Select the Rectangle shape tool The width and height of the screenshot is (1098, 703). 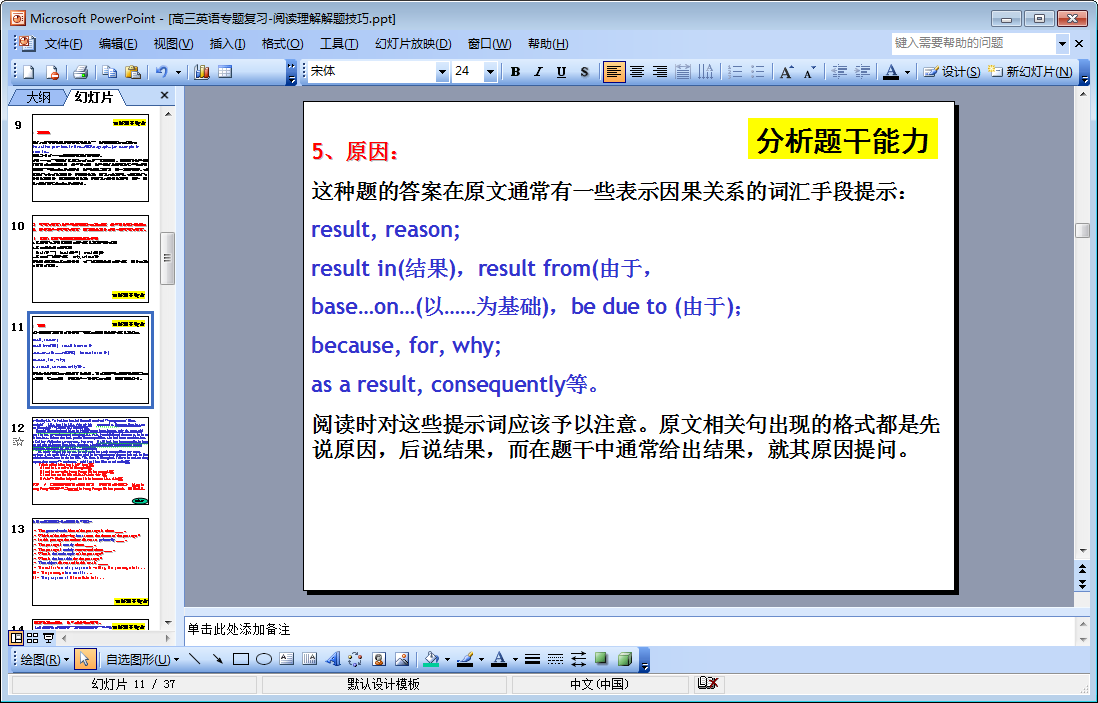(241, 659)
